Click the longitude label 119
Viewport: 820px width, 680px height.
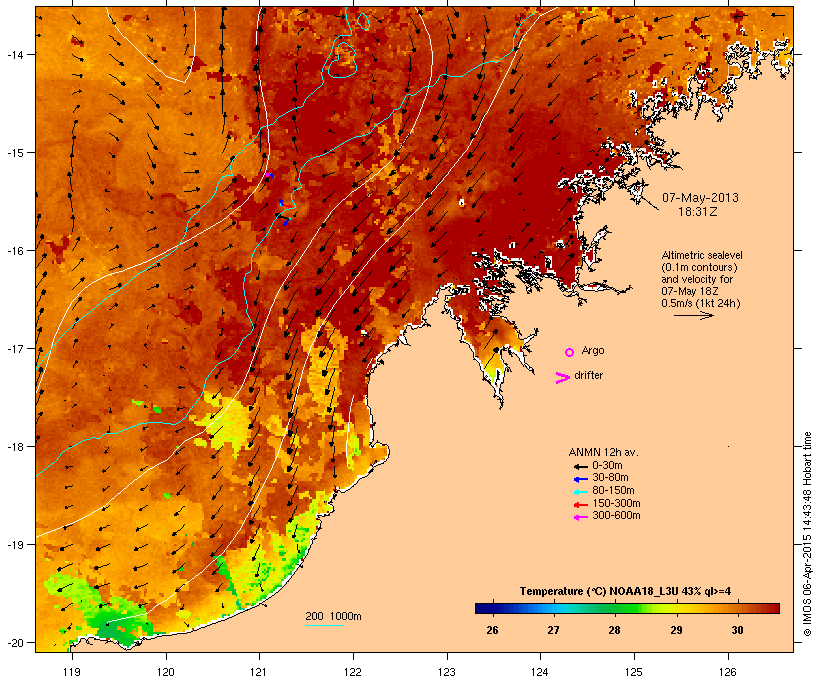coord(72,672)
